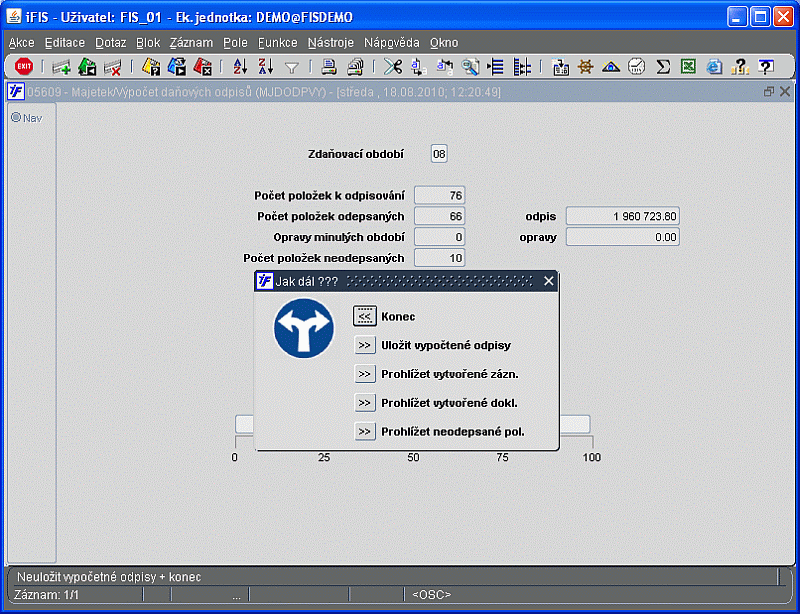Click the delete record icon with red X

[113, 67]
